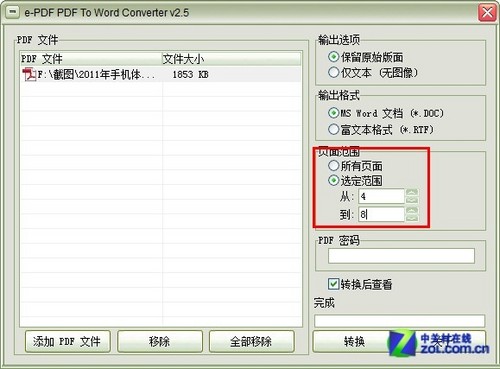Click the PDF file icon in list row
The image size is (500, 369).
[29, 75]
